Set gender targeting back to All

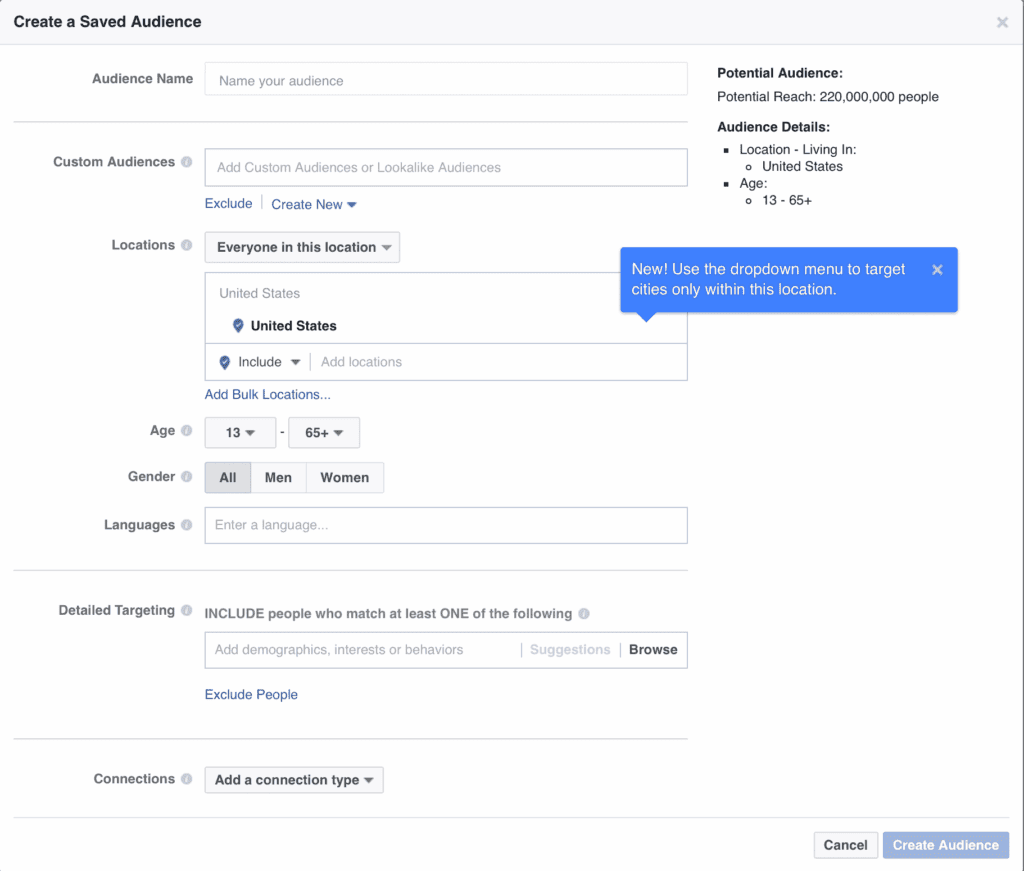(227, 477)
